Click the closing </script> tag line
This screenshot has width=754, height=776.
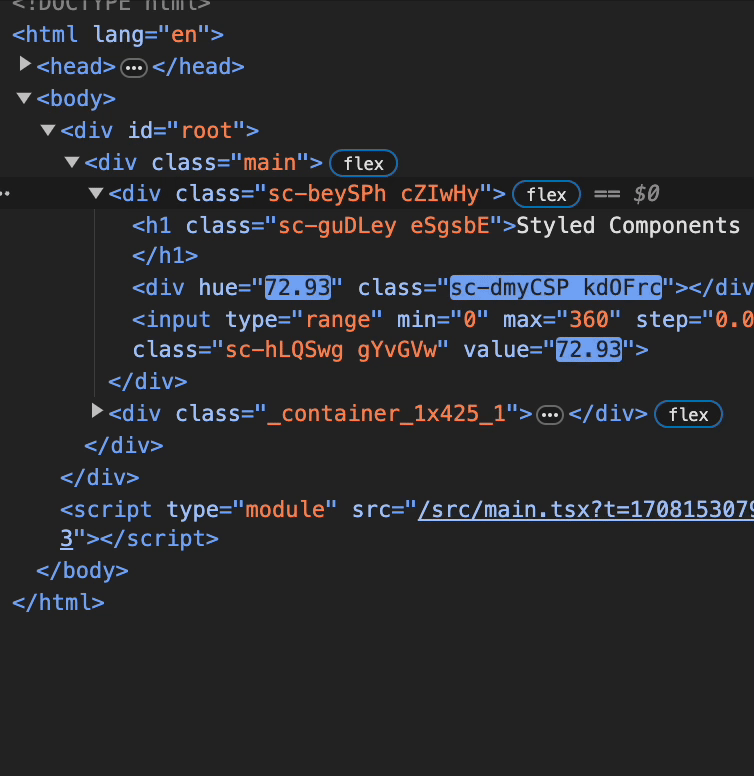(x=140, y=538)
